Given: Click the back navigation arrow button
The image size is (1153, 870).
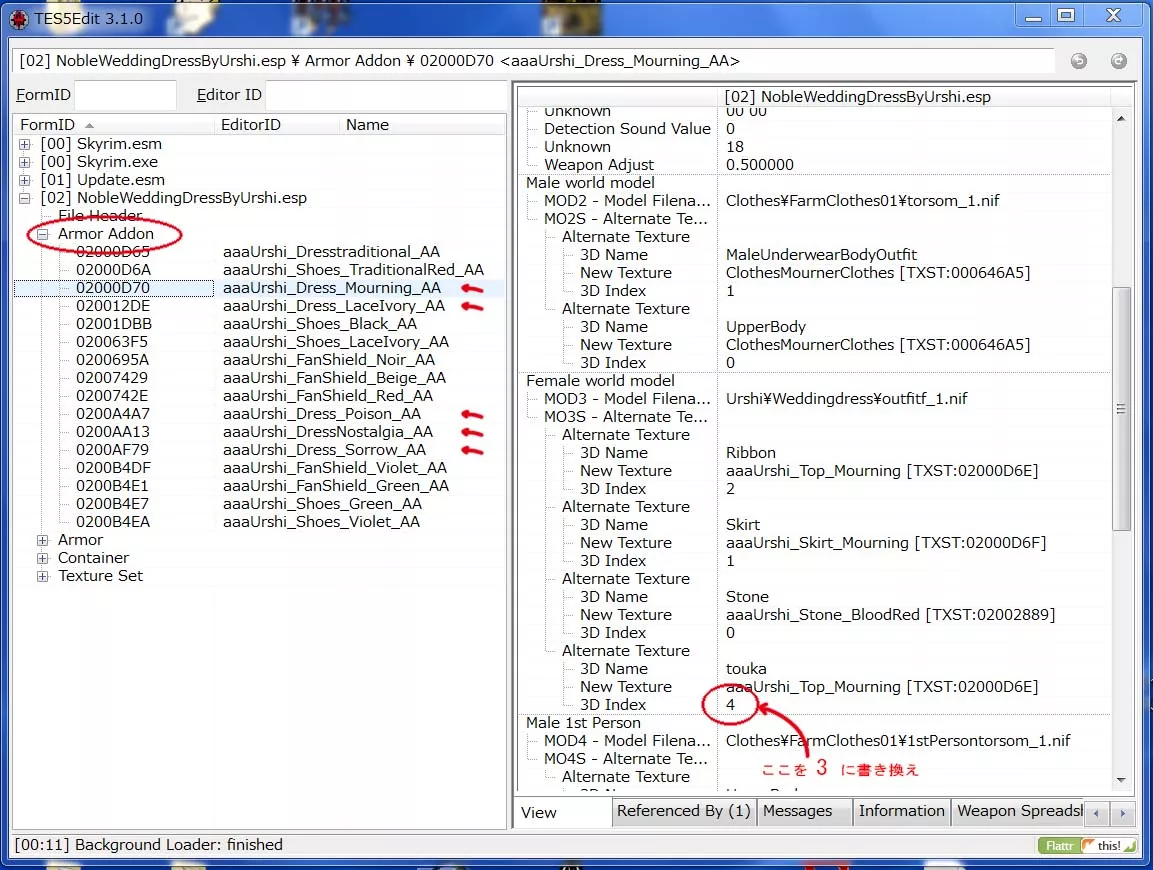Looking at the screenshot, I should [1079, 61].
